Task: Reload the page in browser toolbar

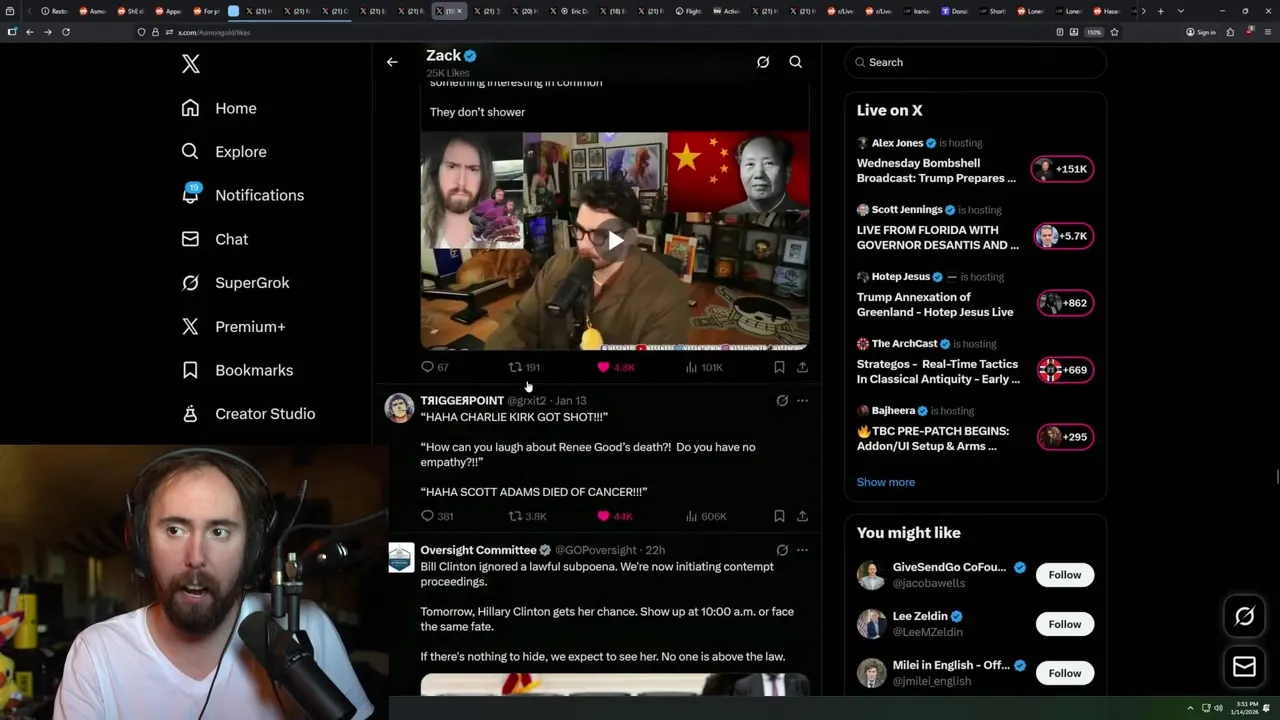Action: (x=66, y=32)
